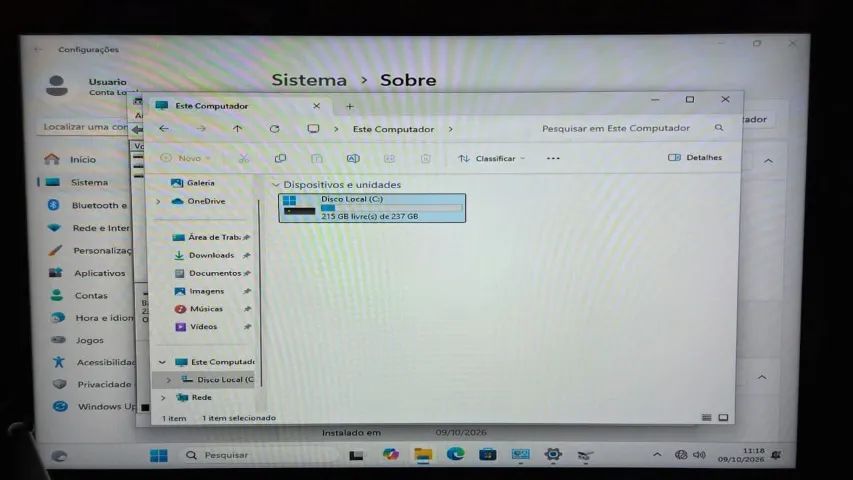Open Sistema in Settings sidebar
The width and height of the screenshot is (853, 480).
point(77,182)
